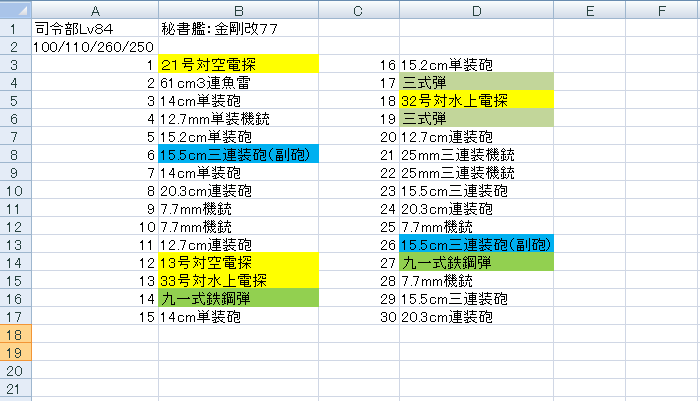
Task: Select column C header
Action: (x=359, y=10)
